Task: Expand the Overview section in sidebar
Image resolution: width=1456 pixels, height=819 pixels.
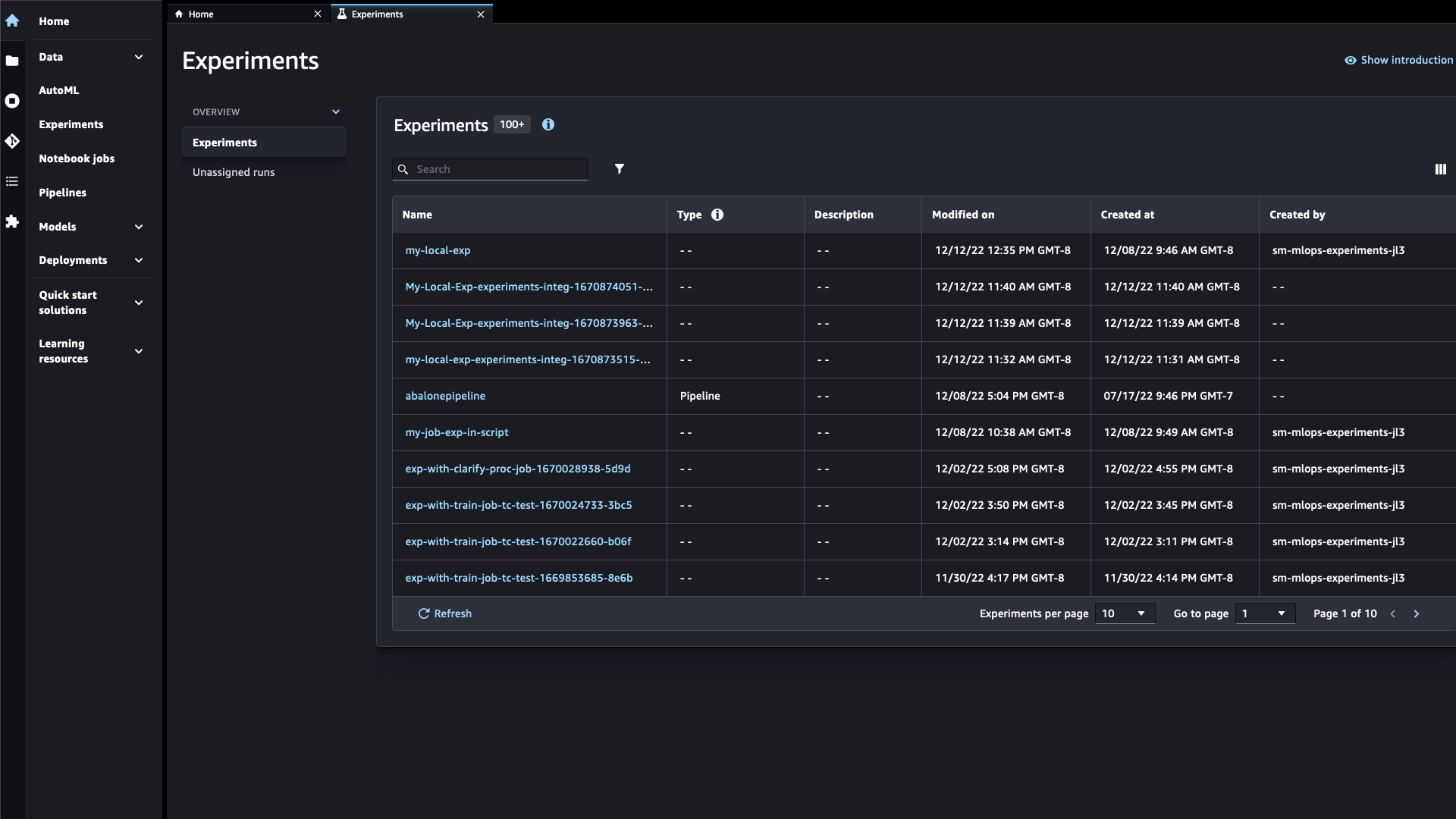Action: pos(335,111)
